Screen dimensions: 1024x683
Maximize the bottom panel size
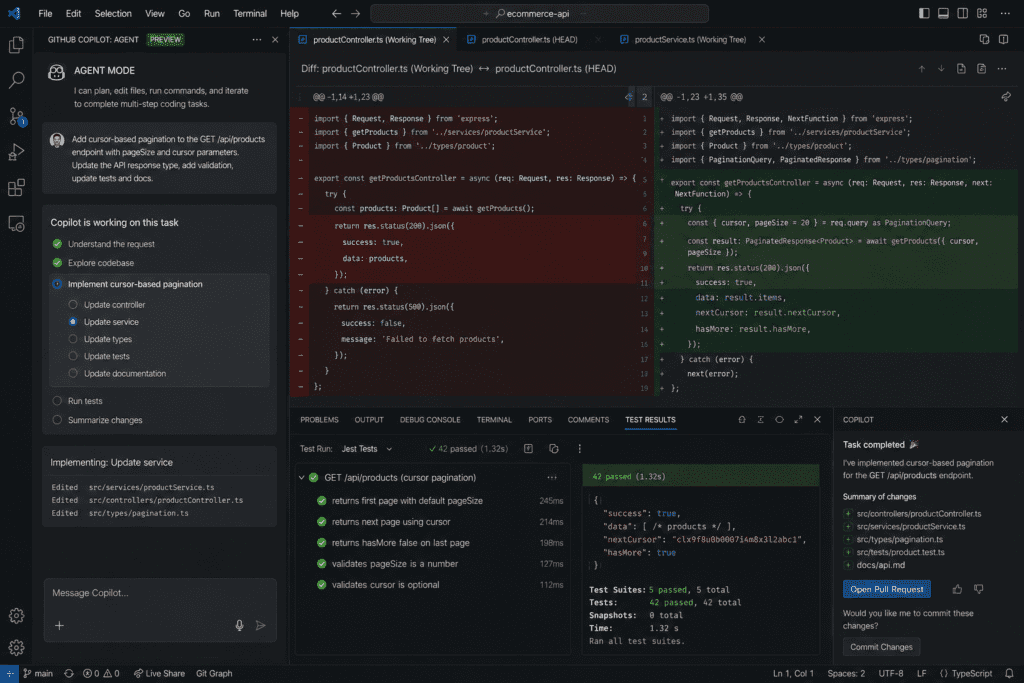coord(798,420)
